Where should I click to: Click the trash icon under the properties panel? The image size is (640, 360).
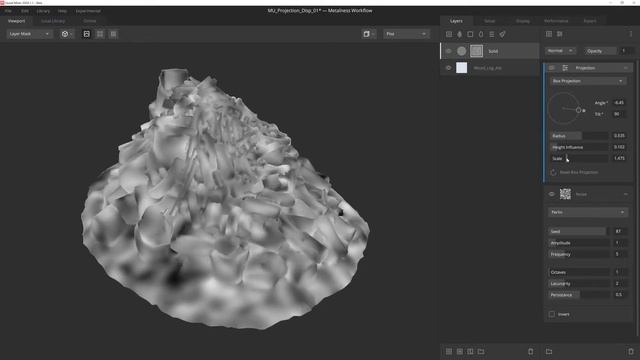click(631, 351)
